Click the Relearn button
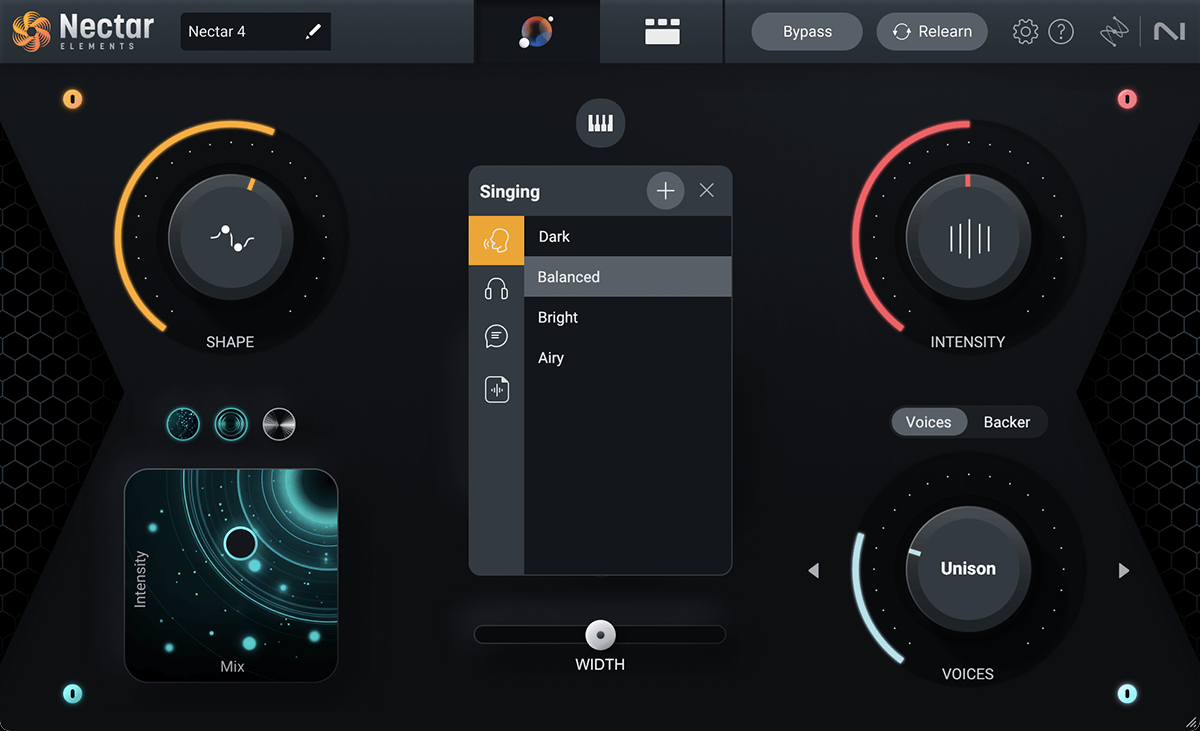The width and height of the screenshot is (1200, 731). tap(932, 31)
